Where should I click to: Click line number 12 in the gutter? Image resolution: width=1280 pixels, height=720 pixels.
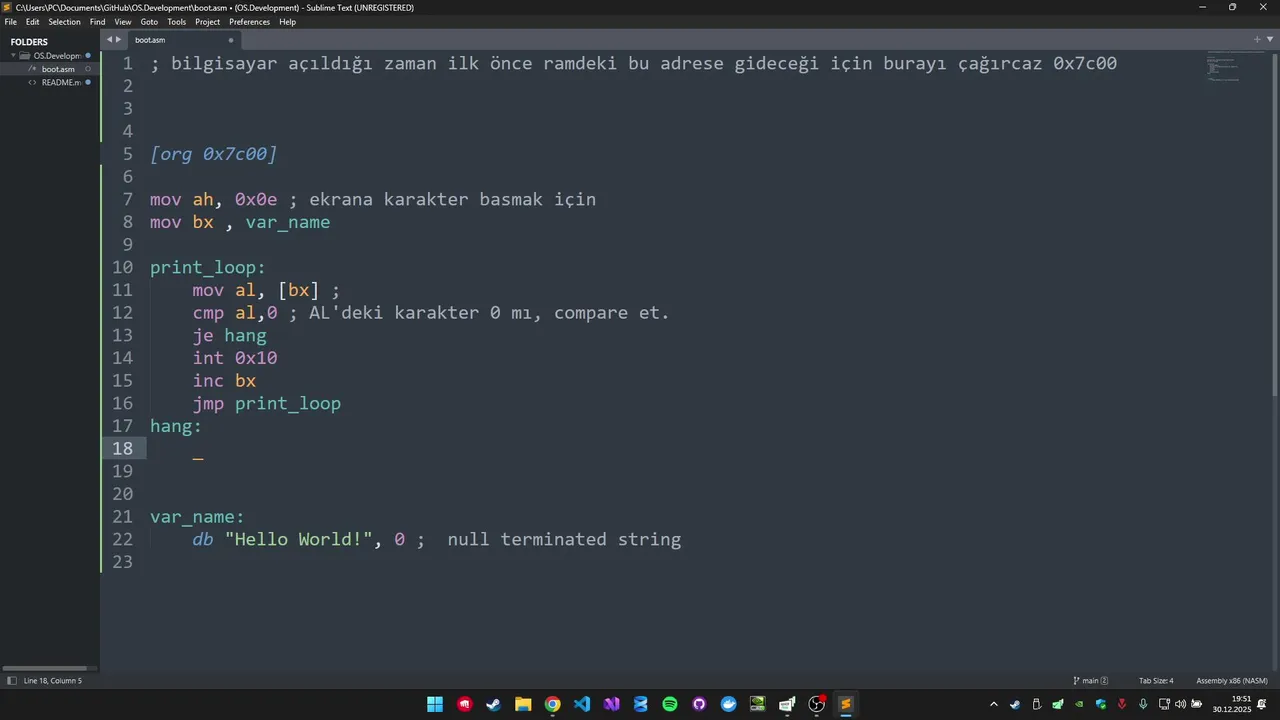pyautogui.click(x=122, y=313)
